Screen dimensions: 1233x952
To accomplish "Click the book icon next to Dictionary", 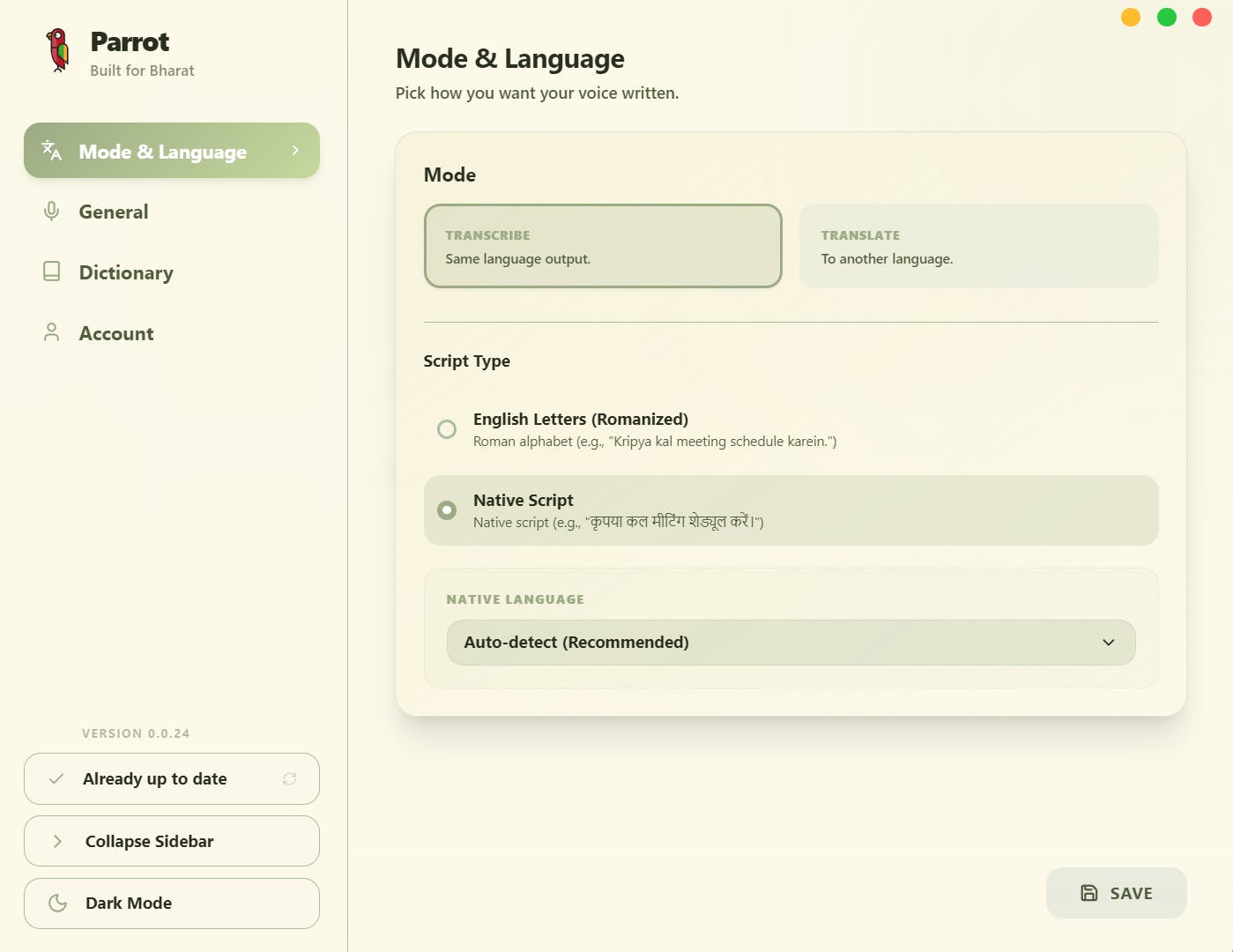I will click(52, 271).
